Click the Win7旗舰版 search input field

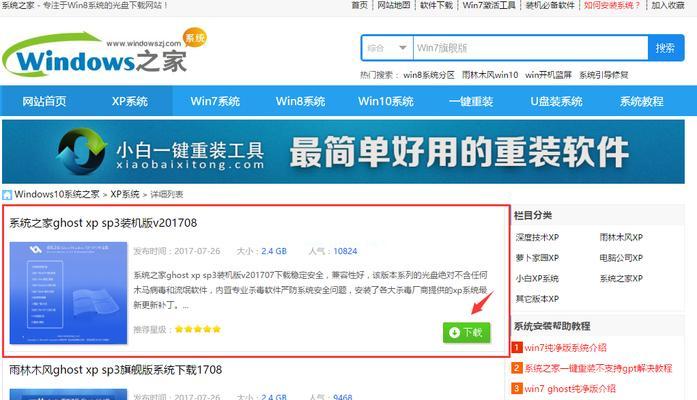coord(530,48)
